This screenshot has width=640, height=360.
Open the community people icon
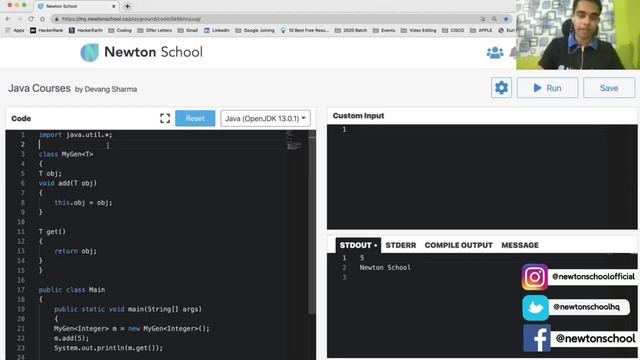pos(495,53)
